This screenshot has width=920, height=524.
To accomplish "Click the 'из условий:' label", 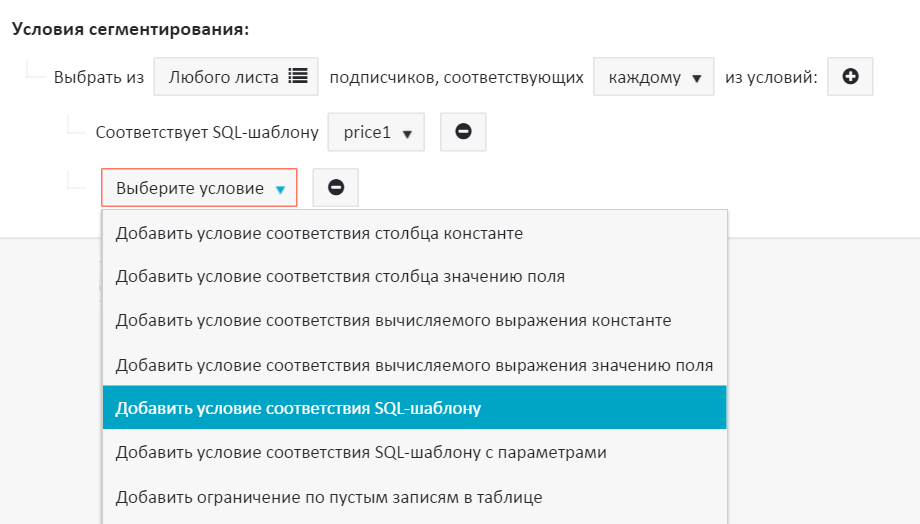I will [x=770, y=78].
